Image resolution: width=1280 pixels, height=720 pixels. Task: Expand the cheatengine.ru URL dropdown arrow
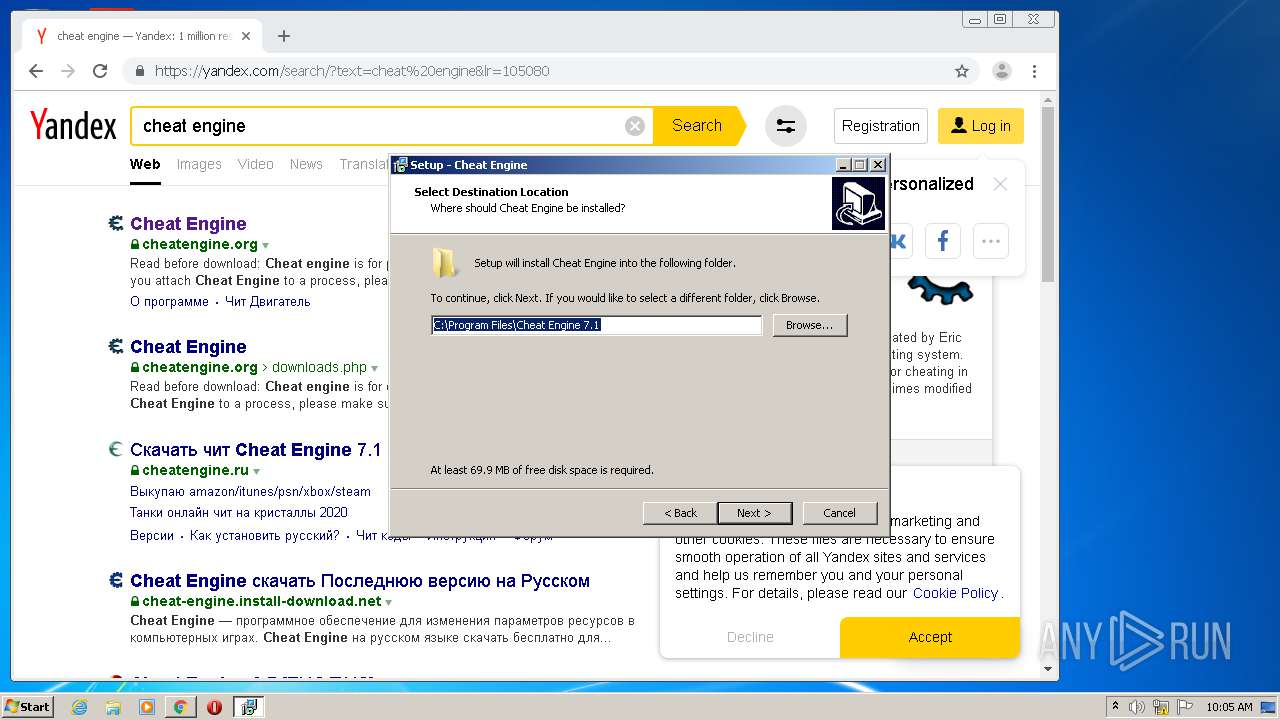click(x=256, y=471)
